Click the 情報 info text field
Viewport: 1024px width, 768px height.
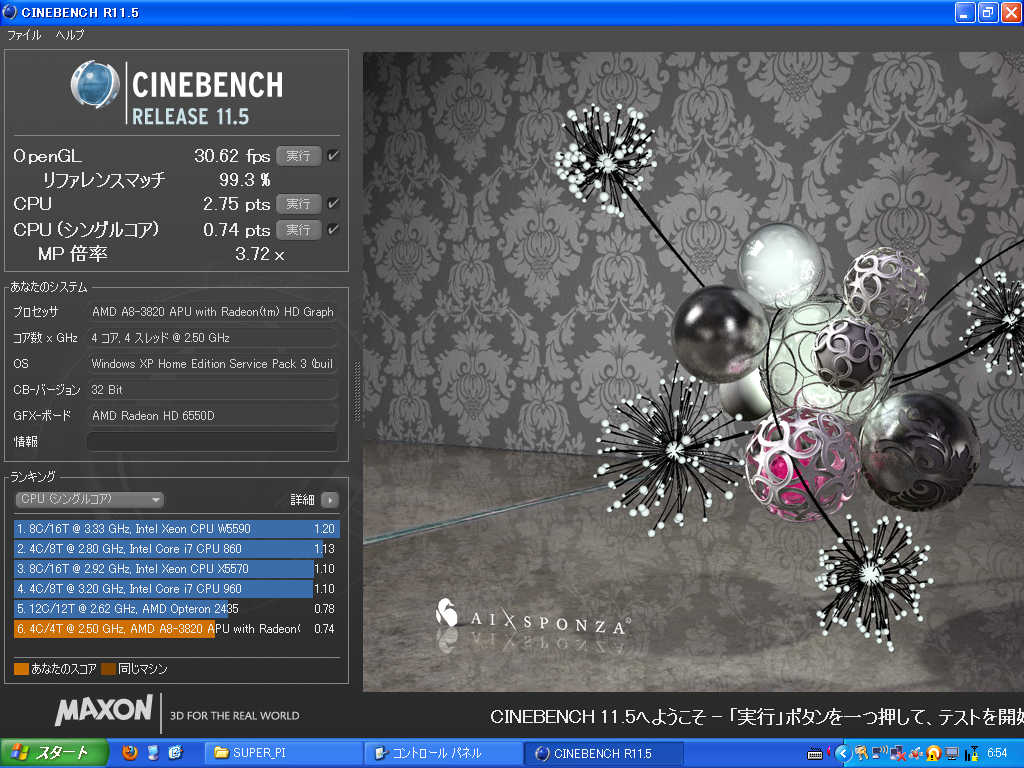(x=211, y=441)
